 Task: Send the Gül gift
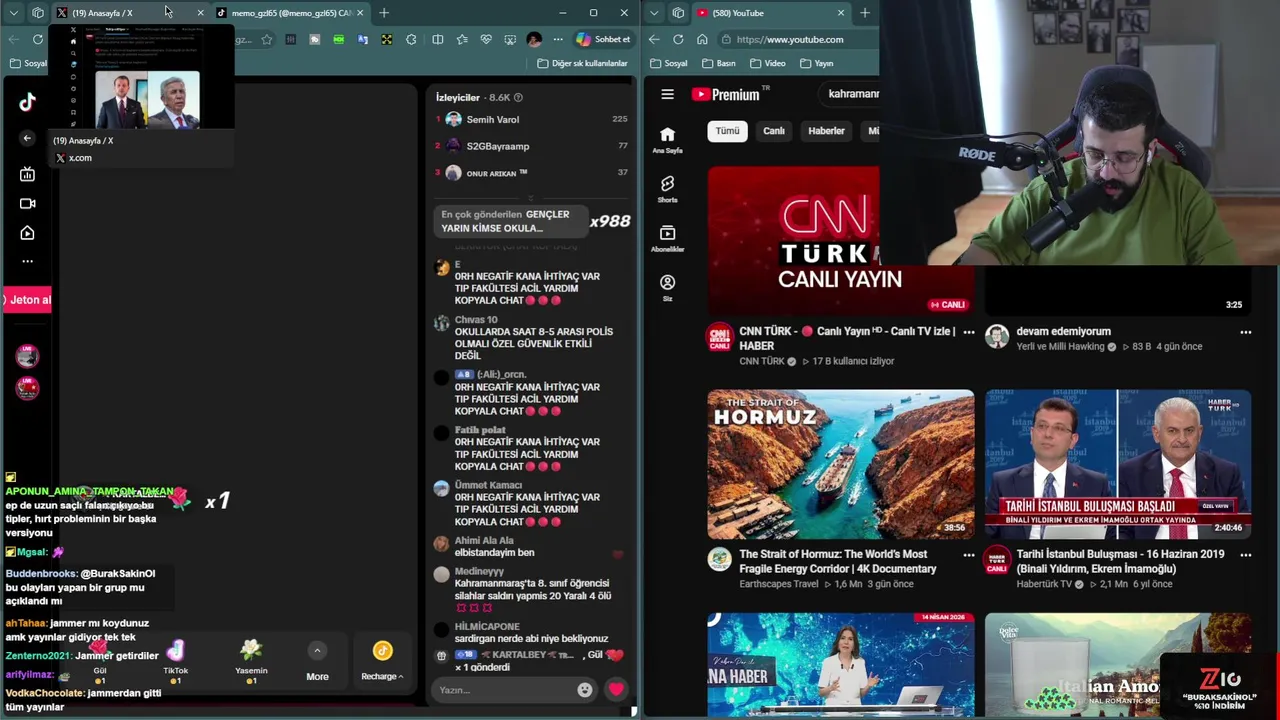[100, 660]
